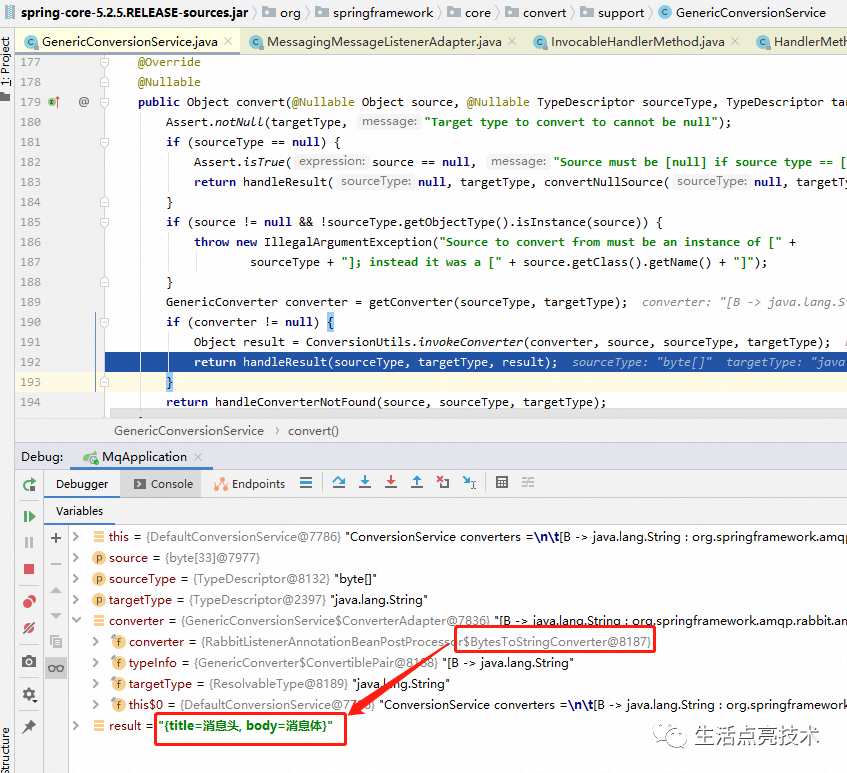Image resolution: width=847 pixels, height=773 pixels.
Task: Expand nested 'converter' BytesToStringConverter field
Action: pos(96,642)
